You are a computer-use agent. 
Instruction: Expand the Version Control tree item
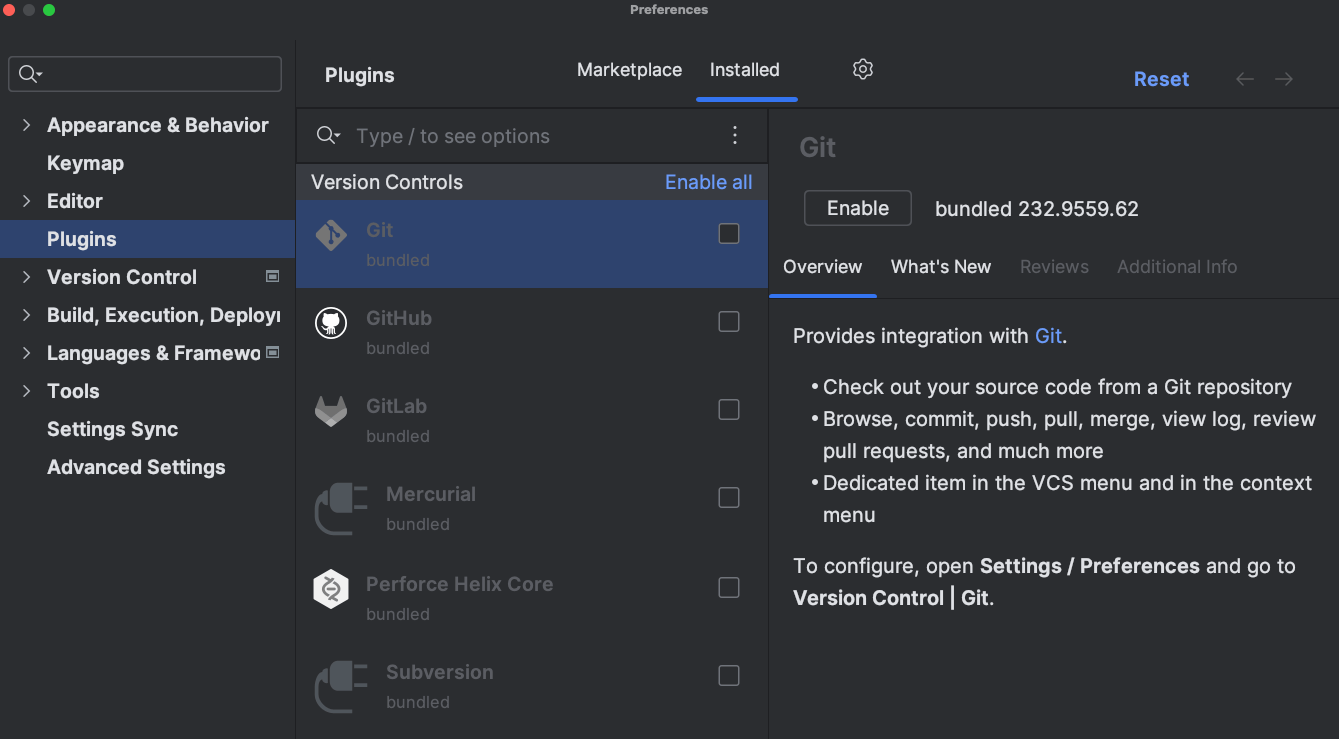coord(26,277)
